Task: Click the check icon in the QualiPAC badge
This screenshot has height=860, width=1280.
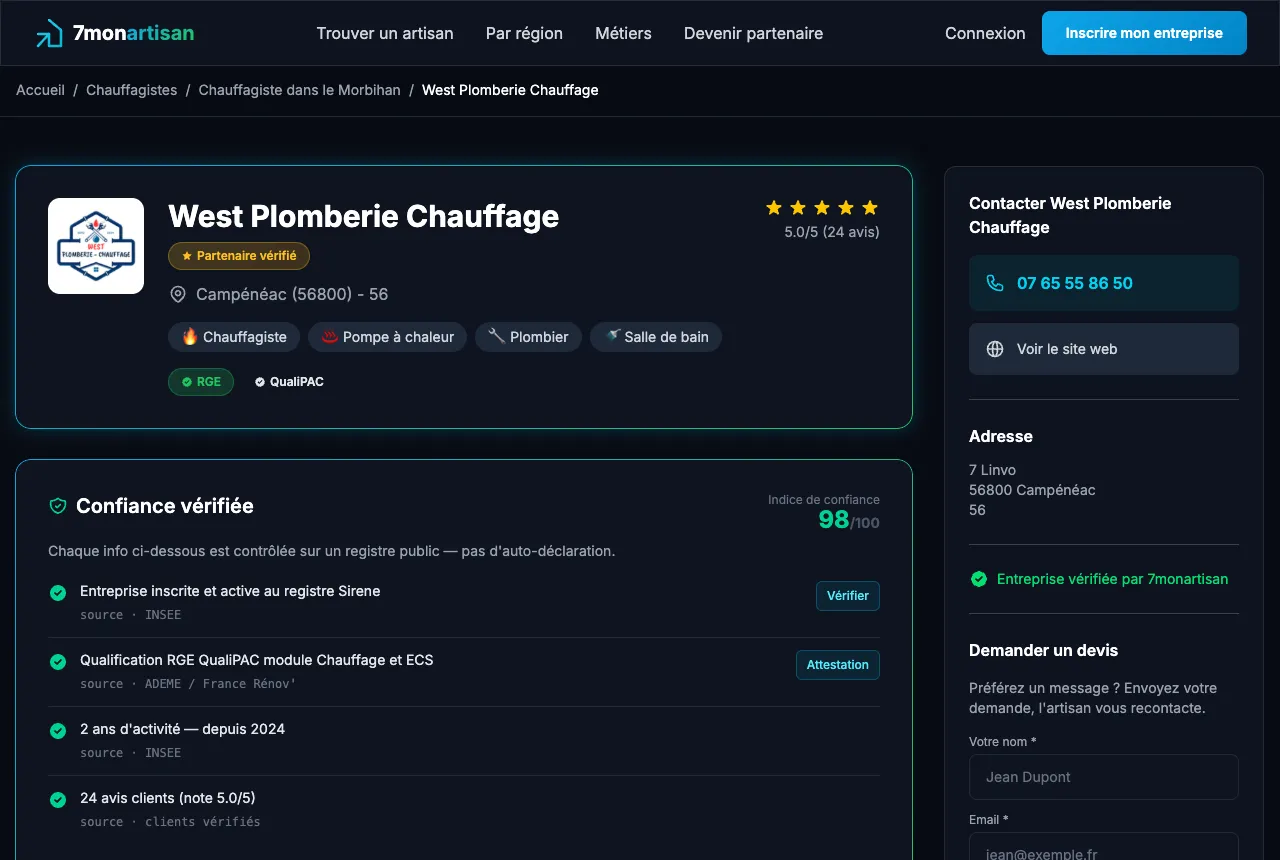Action: point(260,382)
